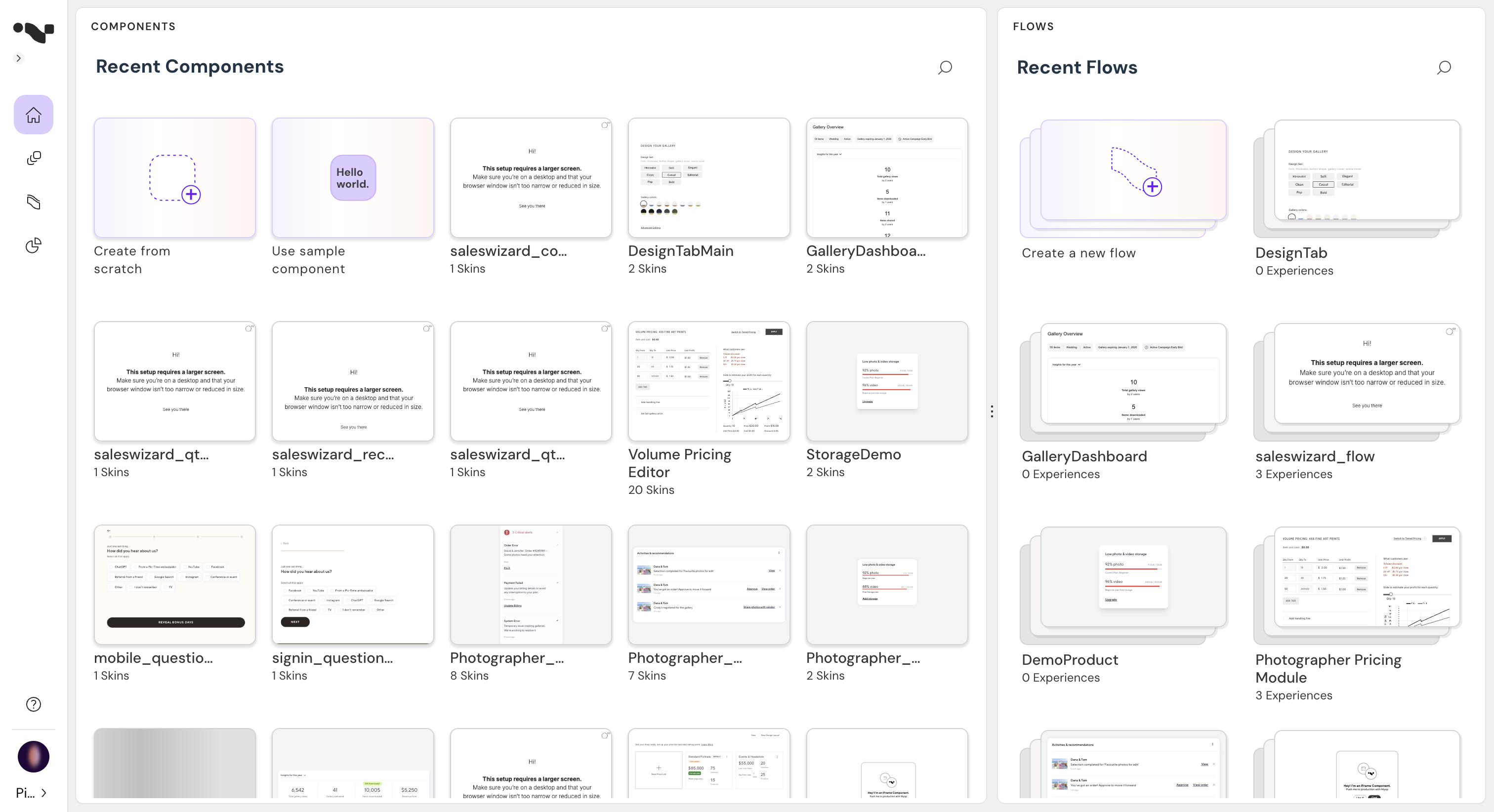
Task: Click the circle icon on saleswizard_flow card
Action: tap(1450, 332)
